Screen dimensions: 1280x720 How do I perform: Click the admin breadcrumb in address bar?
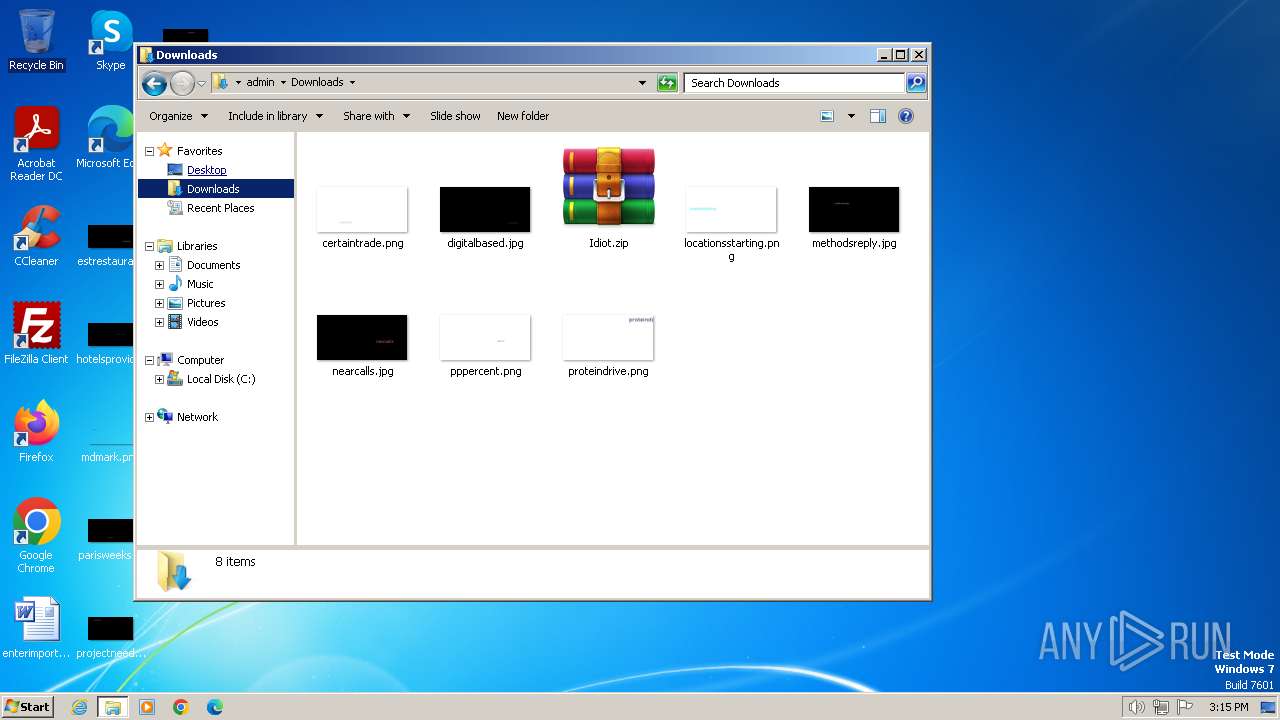(x=260, y=83)
